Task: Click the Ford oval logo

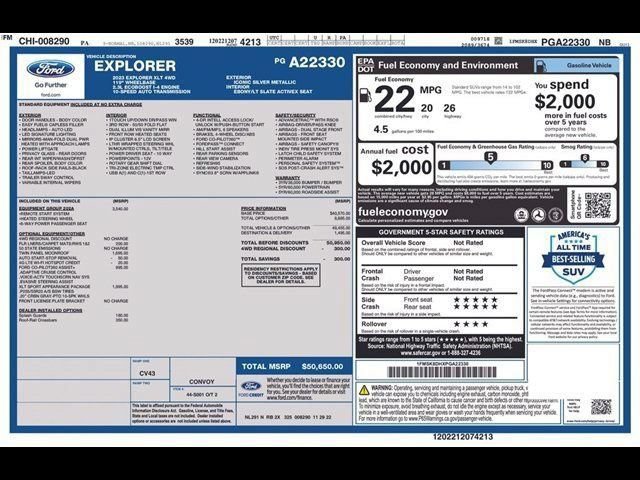Action: [51, 69]
